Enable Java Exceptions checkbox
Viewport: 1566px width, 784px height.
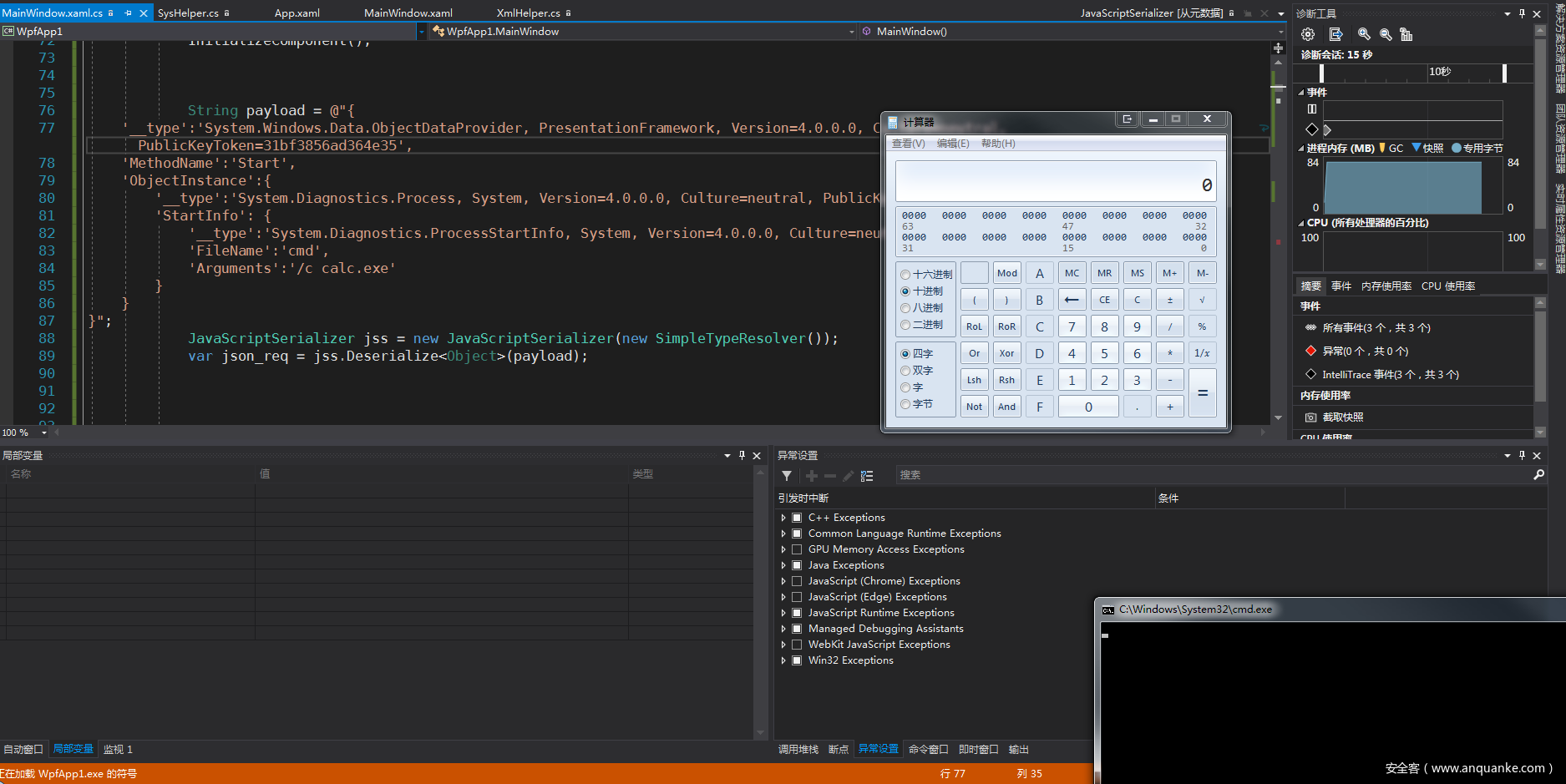point(797,565)
